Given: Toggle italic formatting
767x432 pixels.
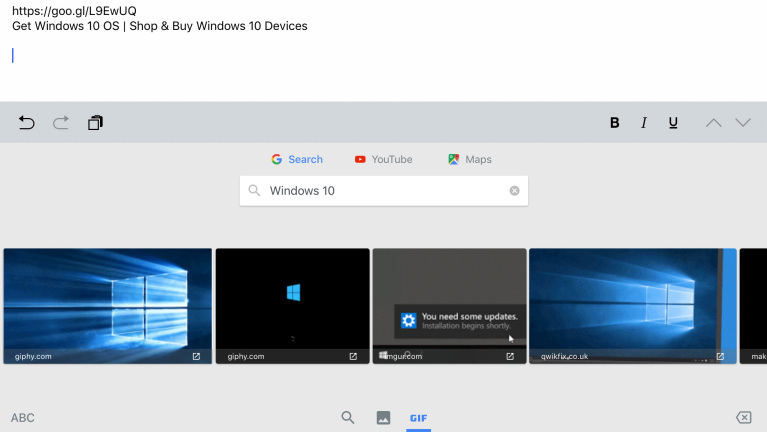Looking at the screenshot, I should [644, 123].
